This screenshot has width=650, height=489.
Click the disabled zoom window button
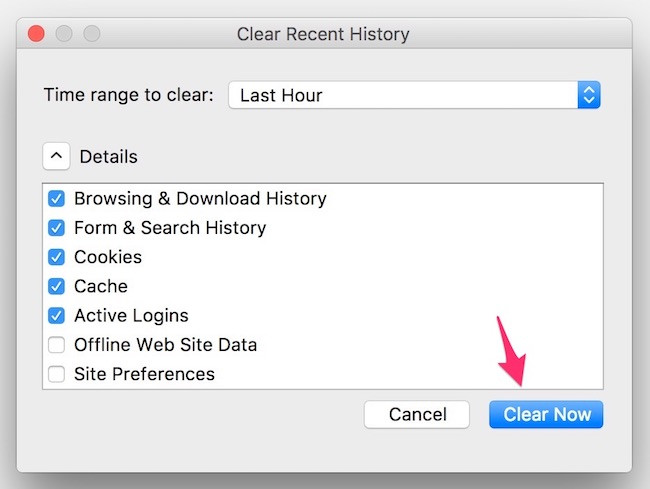click(x=92, y=34)
